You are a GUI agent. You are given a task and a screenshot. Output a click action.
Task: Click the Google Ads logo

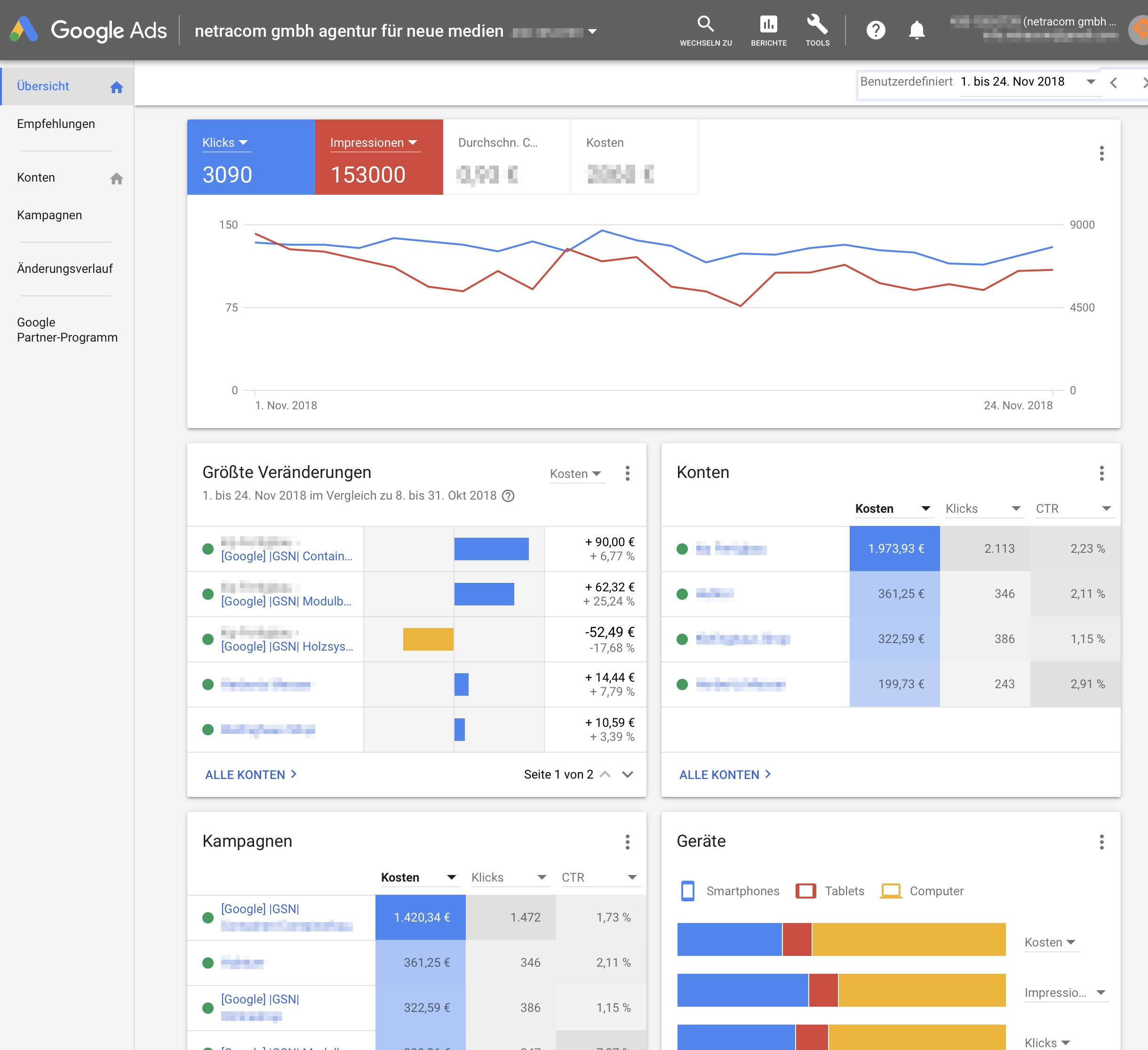pyautogui.click(x=89, y=30)
